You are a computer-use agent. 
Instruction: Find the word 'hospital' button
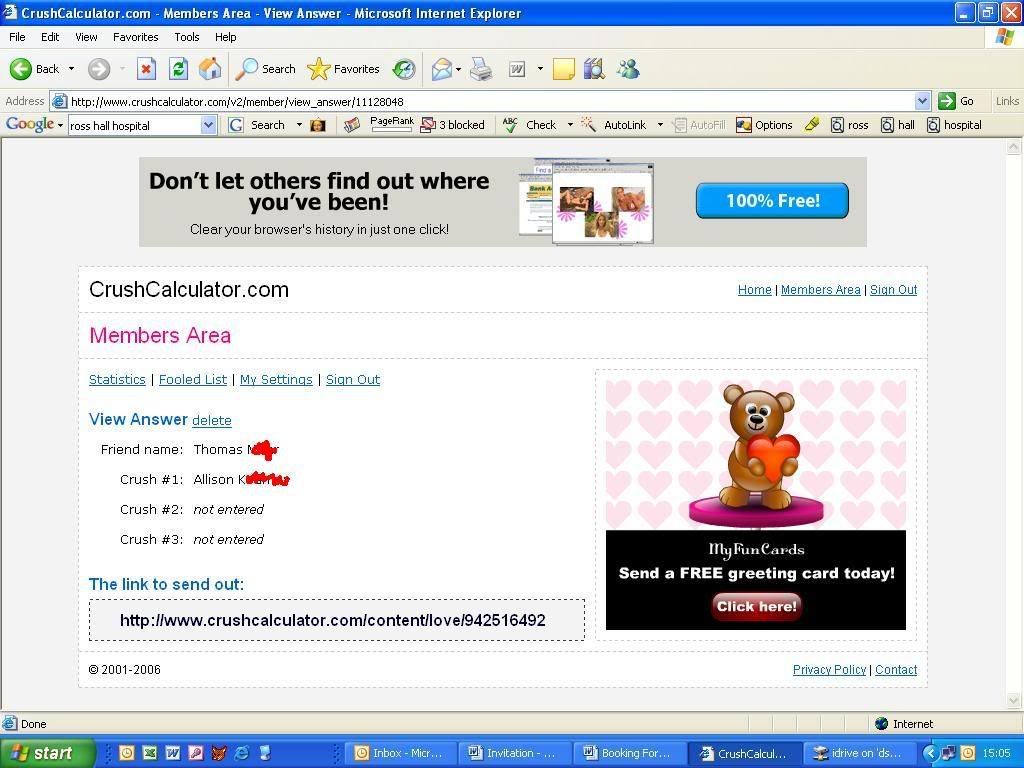coord(954,125)
